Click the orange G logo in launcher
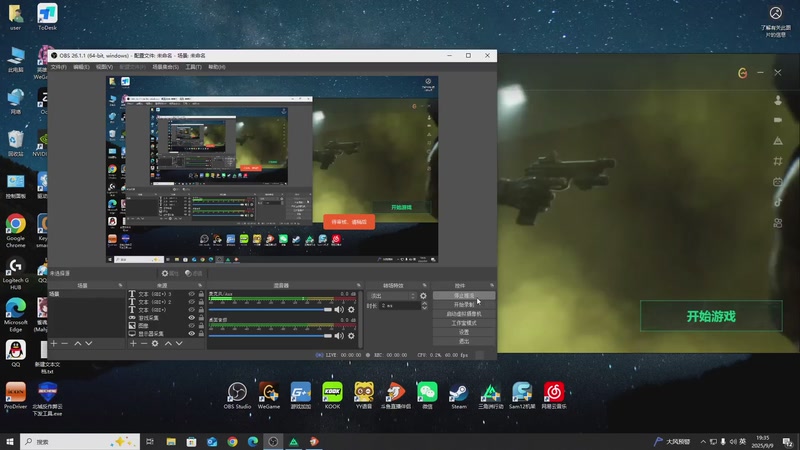The width and height of the screenshot is (800, 450). pyautogui.click(x=742, y=73)
